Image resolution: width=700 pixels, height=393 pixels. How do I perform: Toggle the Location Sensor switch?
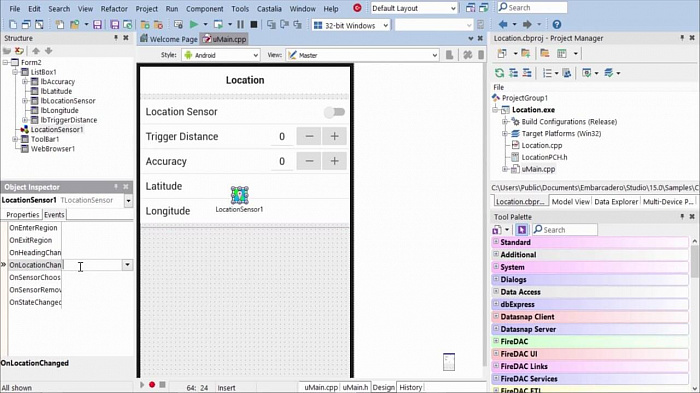click(x=334, y=112)
